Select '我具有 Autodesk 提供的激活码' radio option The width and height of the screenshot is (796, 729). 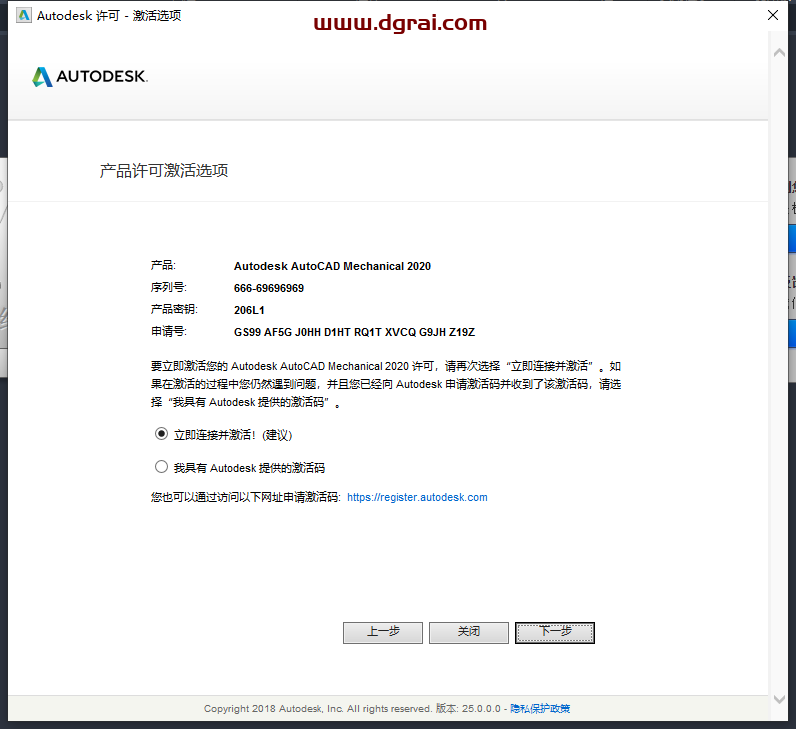click(x=161, y=467)
